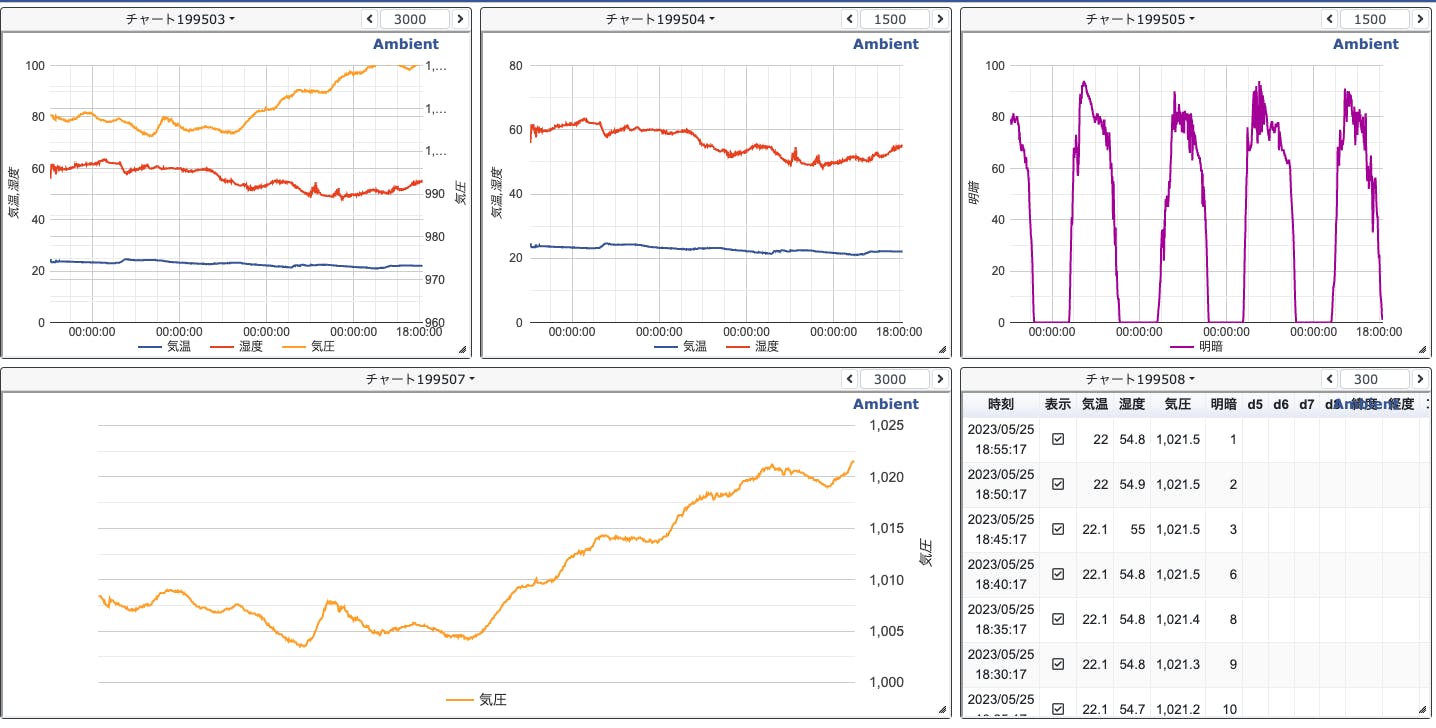Click data count field showing 300
This screenshot has width=1436, height=728.
(1365, 379)
